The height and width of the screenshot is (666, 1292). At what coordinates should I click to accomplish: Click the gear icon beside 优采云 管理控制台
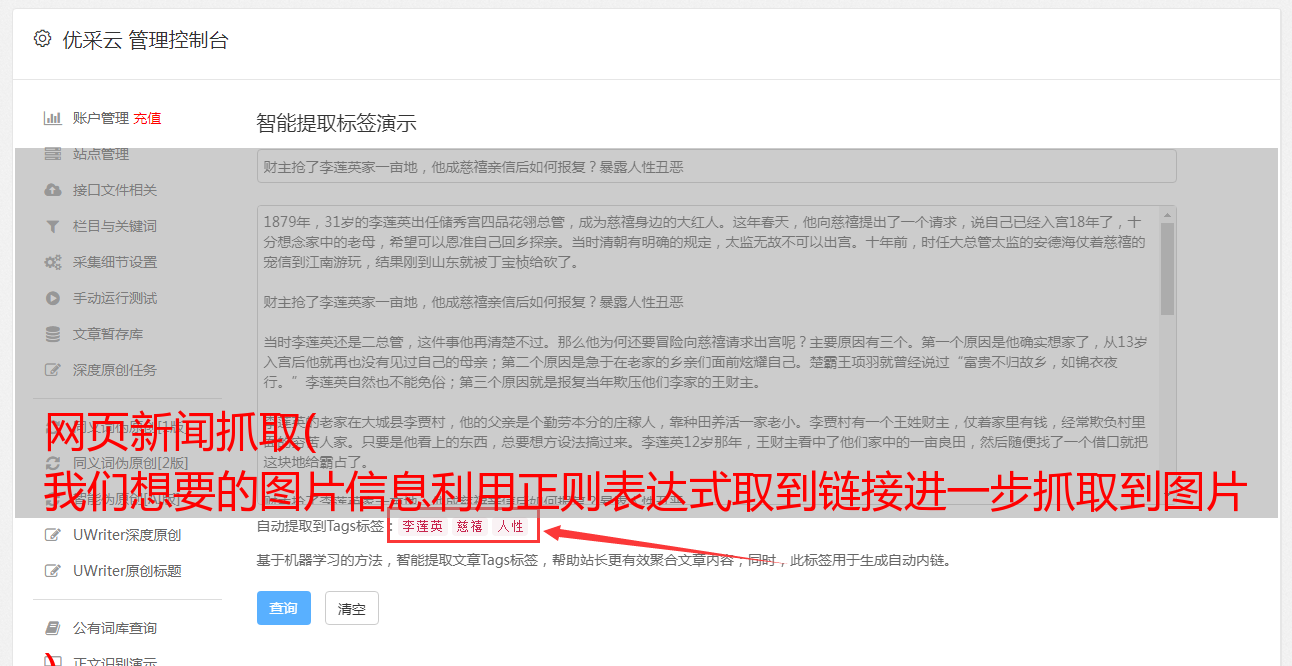click(x=42, y=39)
